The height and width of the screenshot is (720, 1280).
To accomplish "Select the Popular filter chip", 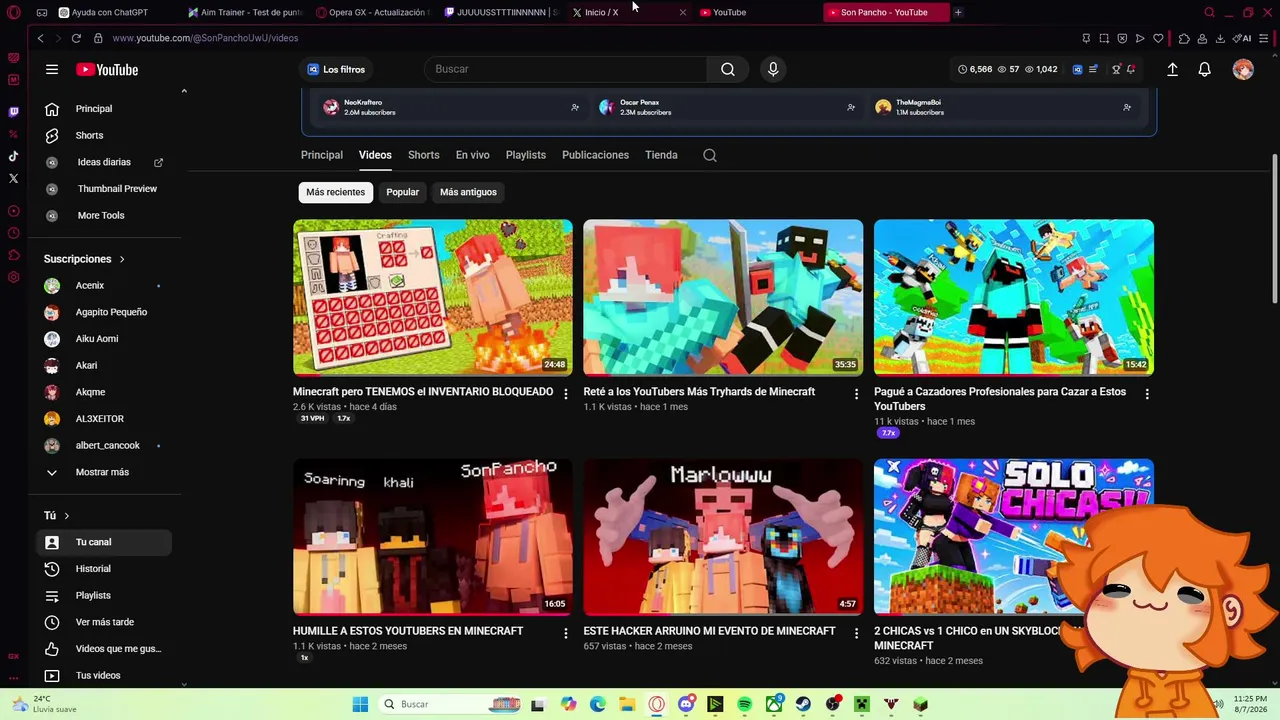I will point(403,192).
